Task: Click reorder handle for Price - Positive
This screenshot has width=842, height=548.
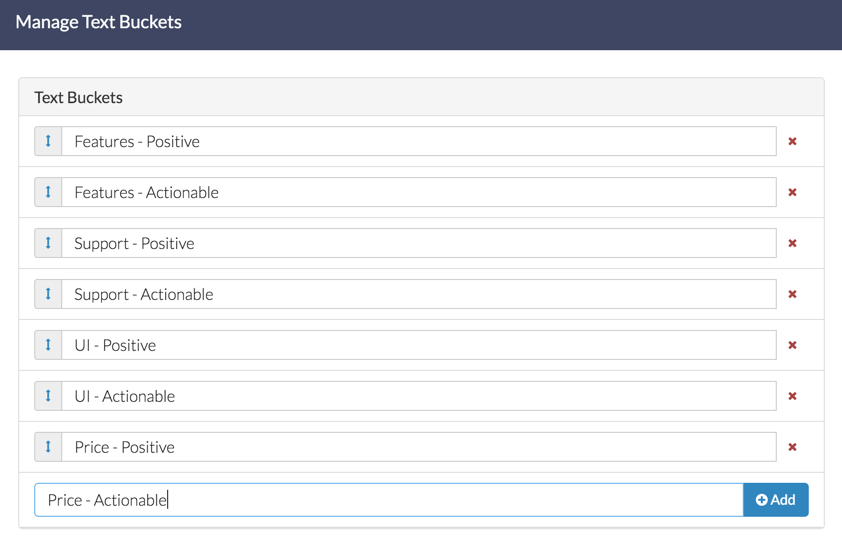Action: [x=48, y=448]
